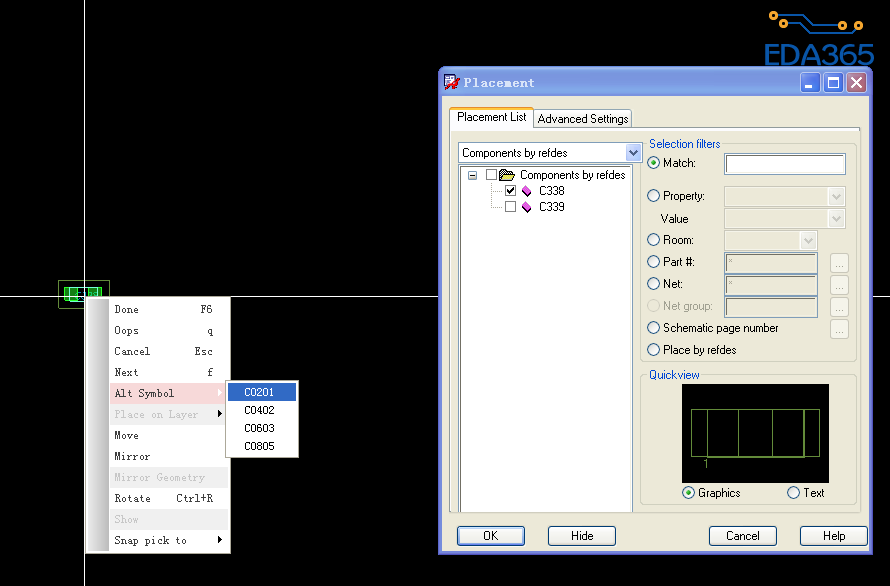Choose C0402 from Alt Symbol submenu
The width and height of the screenshot is (890, 586).
260,410
